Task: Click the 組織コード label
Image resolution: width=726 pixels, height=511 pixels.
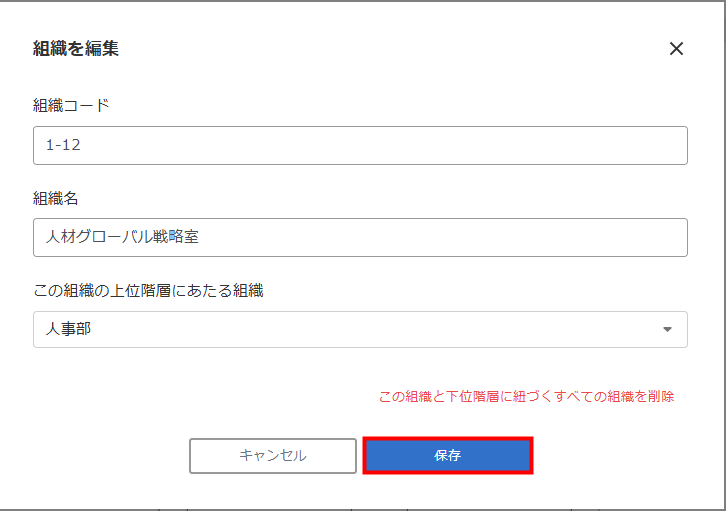Action: (71, 106)
